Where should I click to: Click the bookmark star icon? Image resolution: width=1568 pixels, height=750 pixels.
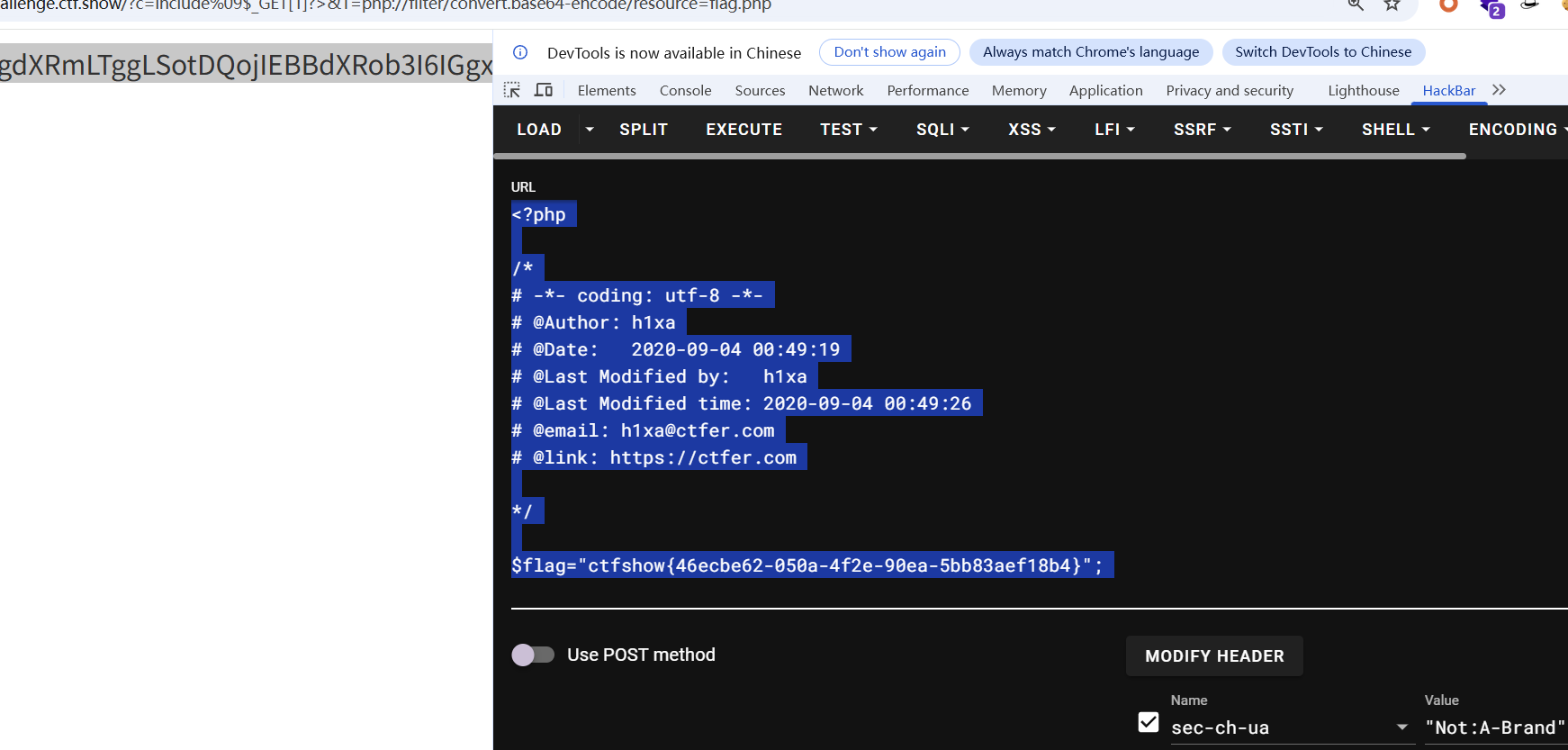(1392, 5)
